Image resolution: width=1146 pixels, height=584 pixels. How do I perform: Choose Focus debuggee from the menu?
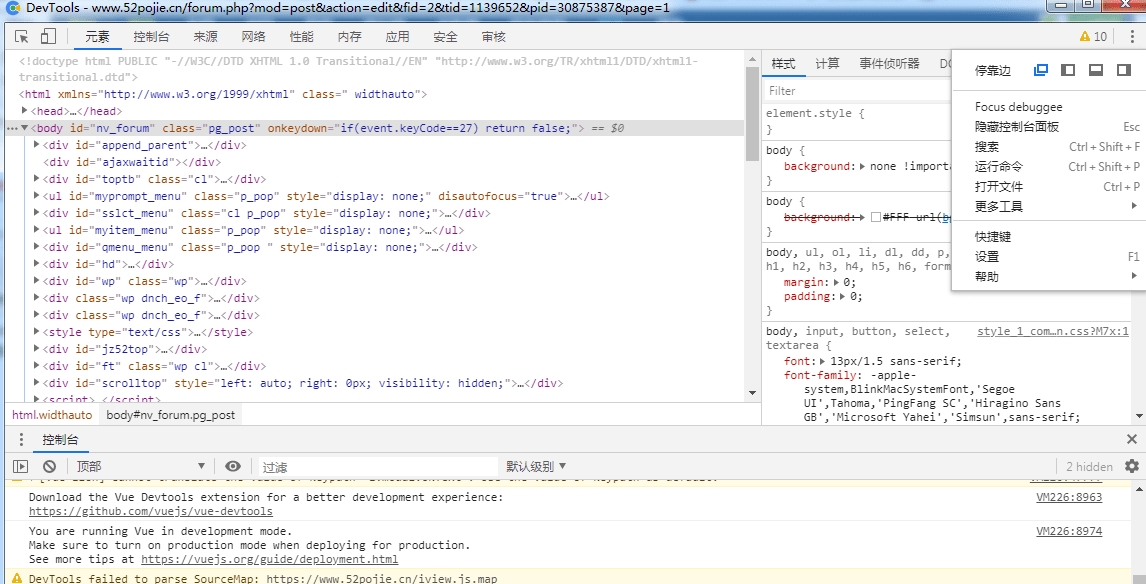pos(1049,107)
